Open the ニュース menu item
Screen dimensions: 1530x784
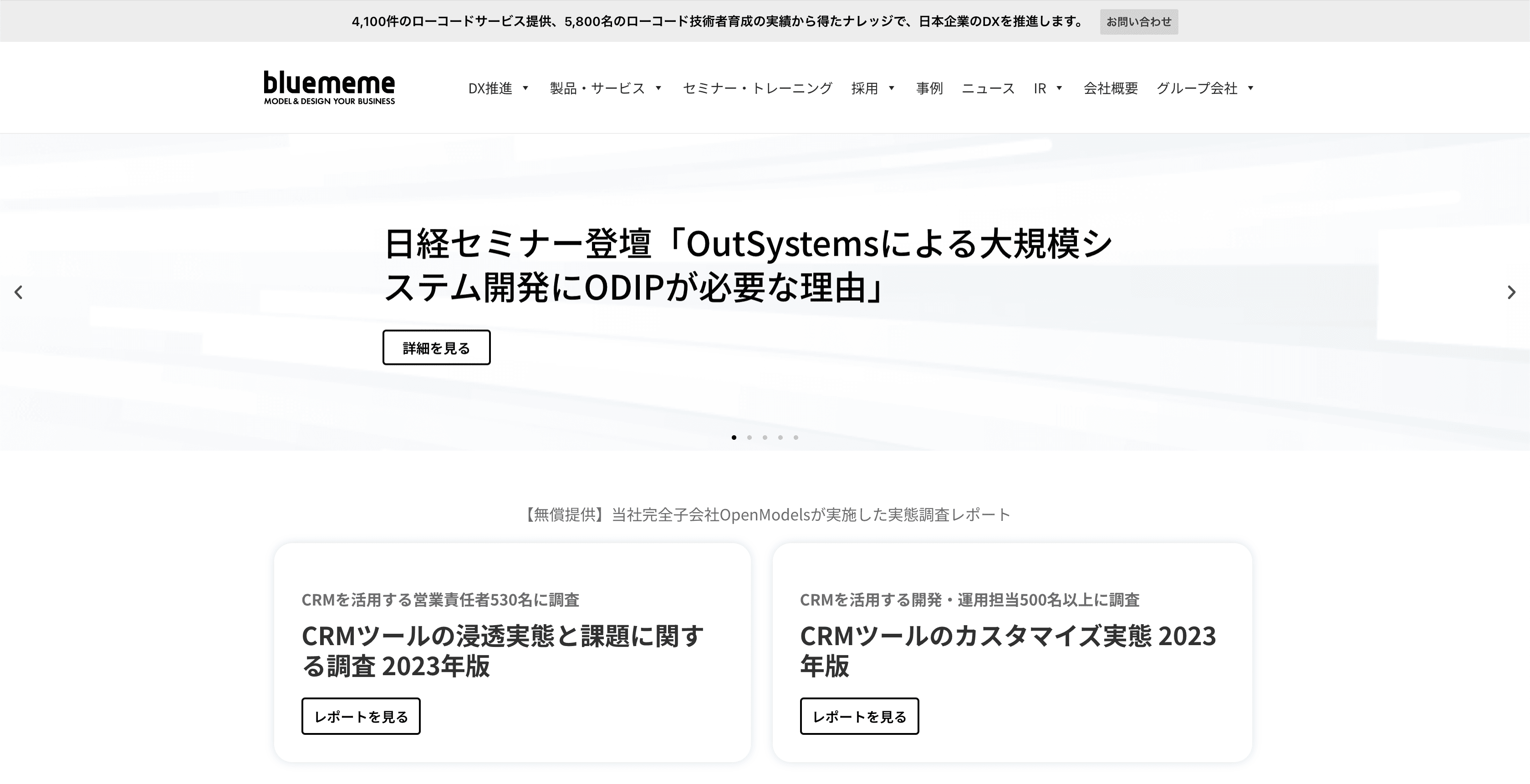coord(988,88)
